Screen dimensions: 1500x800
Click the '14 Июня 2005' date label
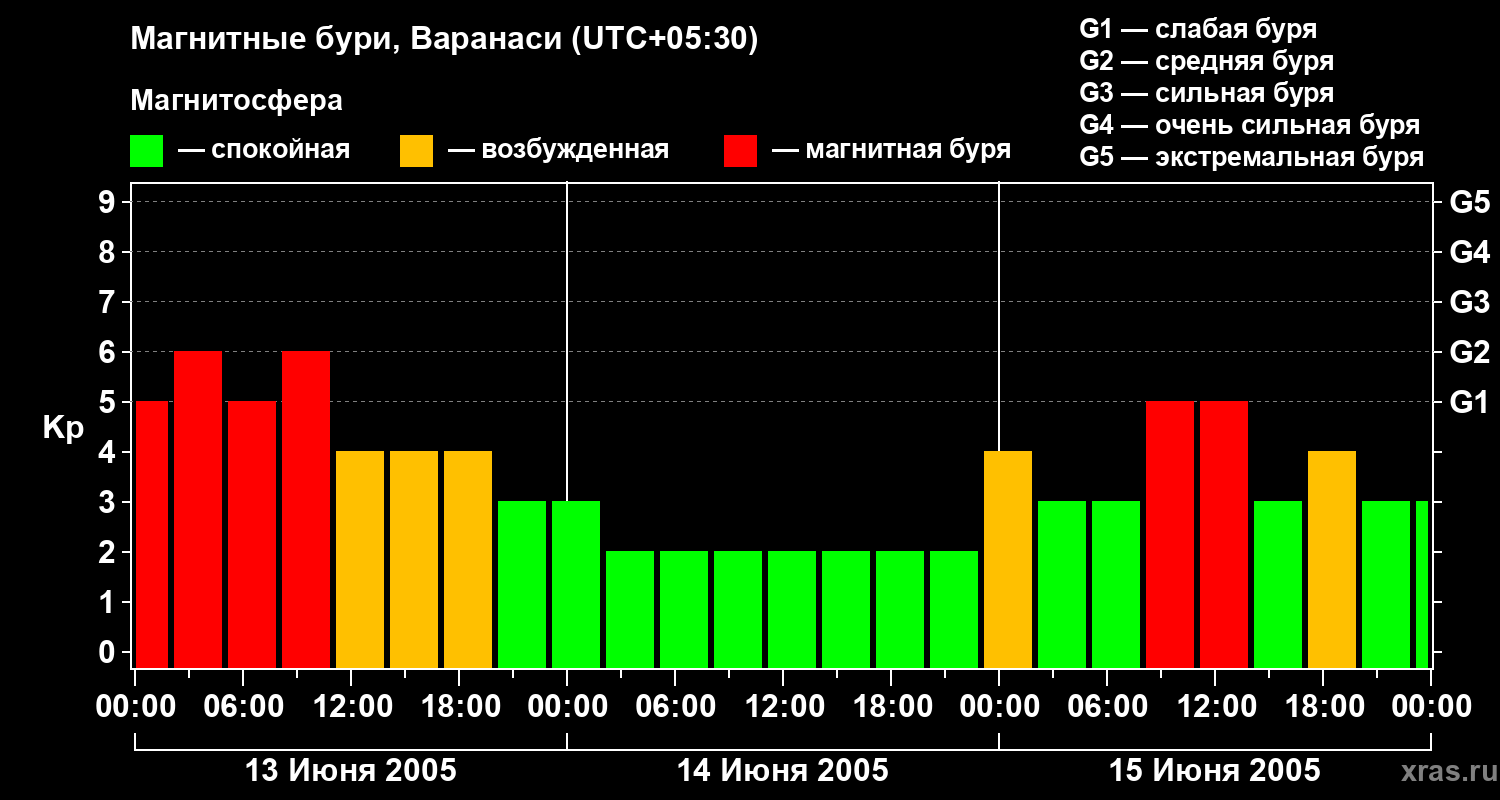783,771
